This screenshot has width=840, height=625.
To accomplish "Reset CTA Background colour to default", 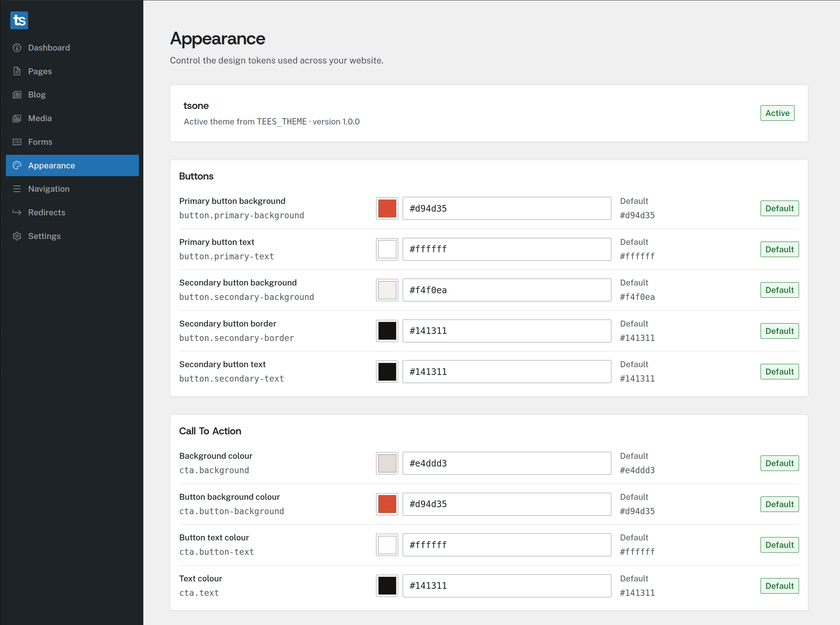I will [779, 463].
